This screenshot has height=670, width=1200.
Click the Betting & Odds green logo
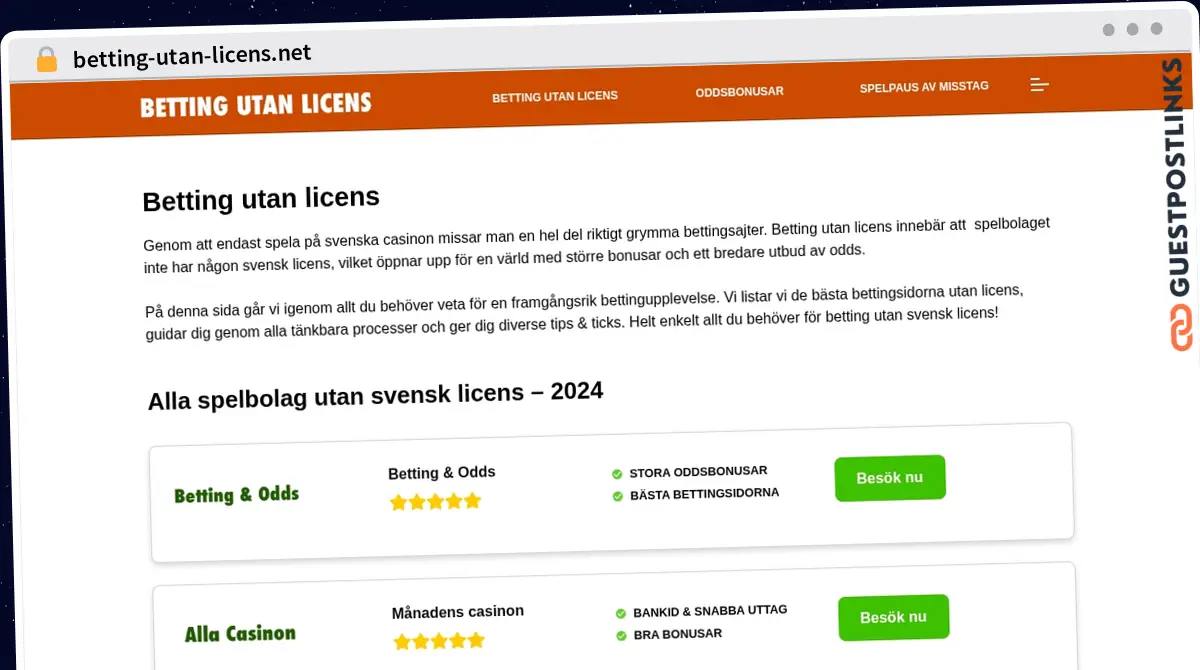(236, 495)
